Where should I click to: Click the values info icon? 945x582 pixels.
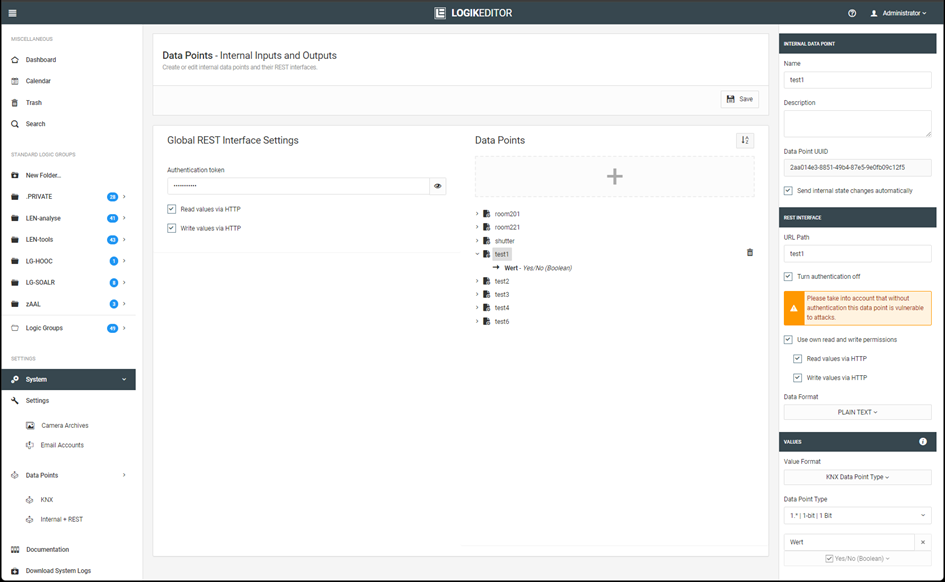[x=922, y=441]
